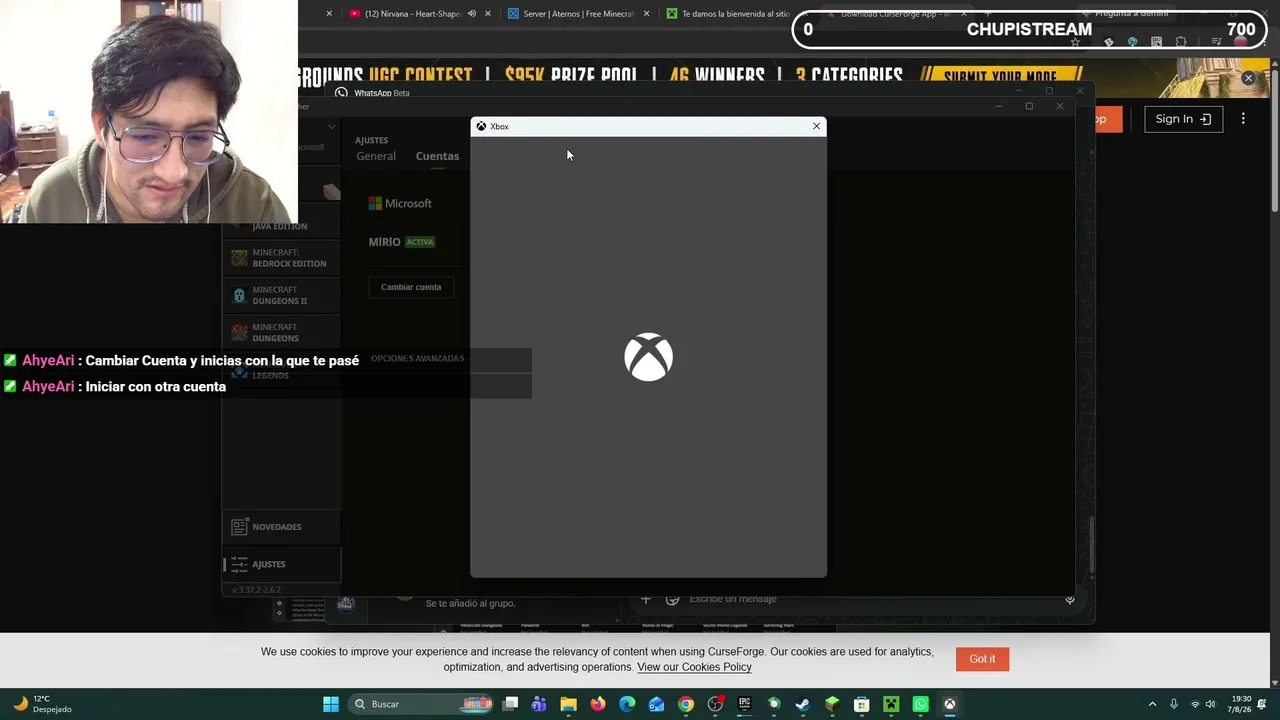Open the taskbar clock and date
1280x720 pixels.
[1240, 704]
